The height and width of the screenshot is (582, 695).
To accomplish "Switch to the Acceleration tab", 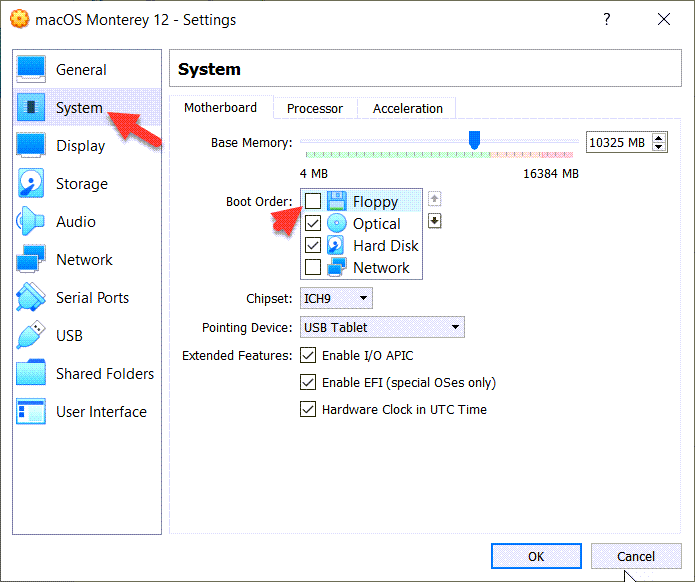I will 407,108.
